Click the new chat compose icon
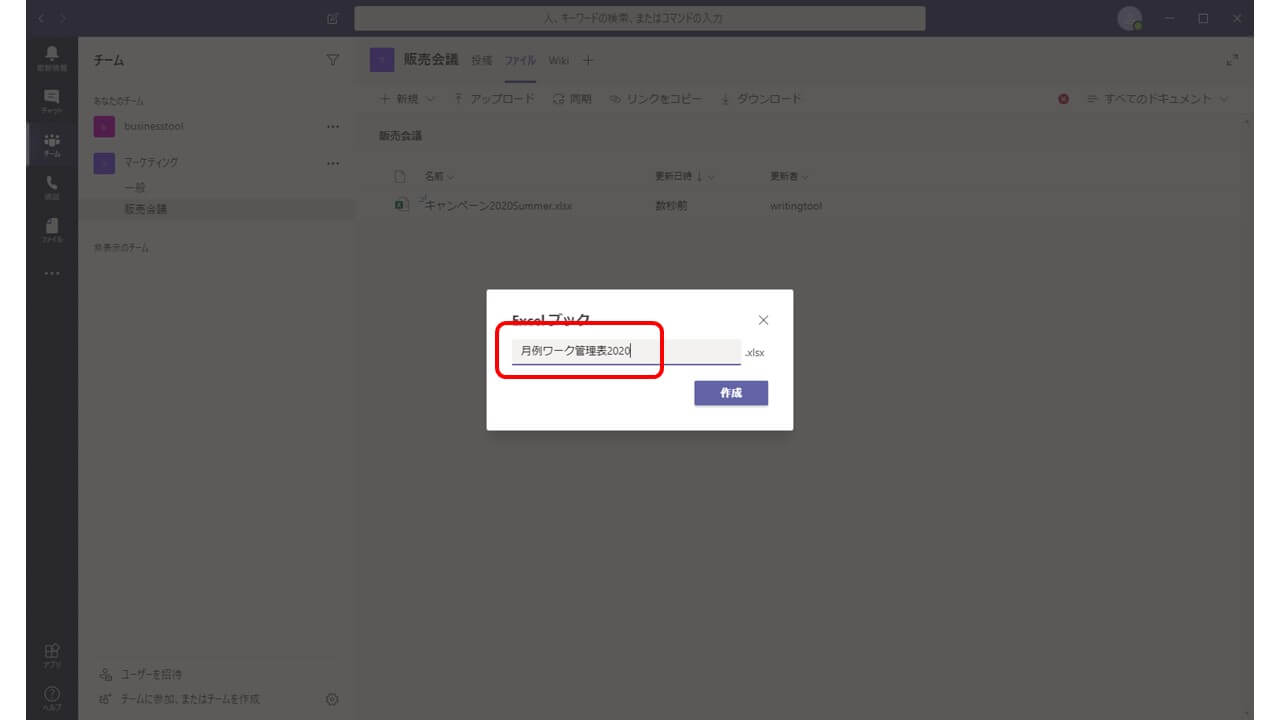This screenshot has width=1280, height=720. [x=333, y=19]
